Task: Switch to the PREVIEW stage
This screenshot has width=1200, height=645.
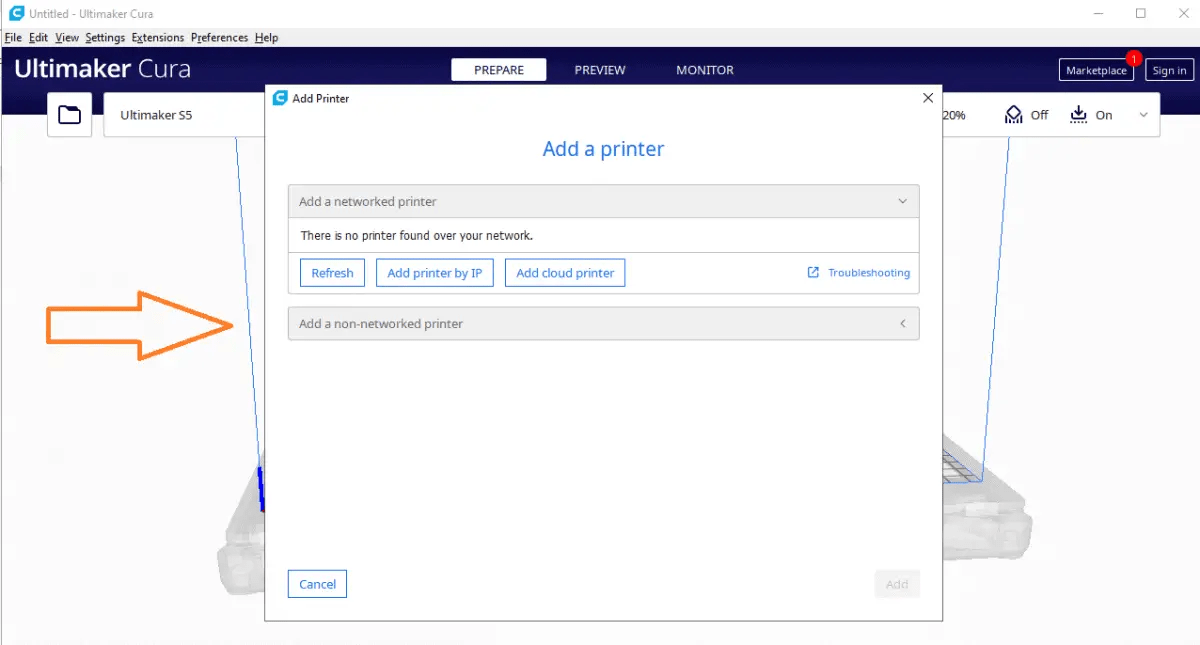Action: tap(600, 70)
